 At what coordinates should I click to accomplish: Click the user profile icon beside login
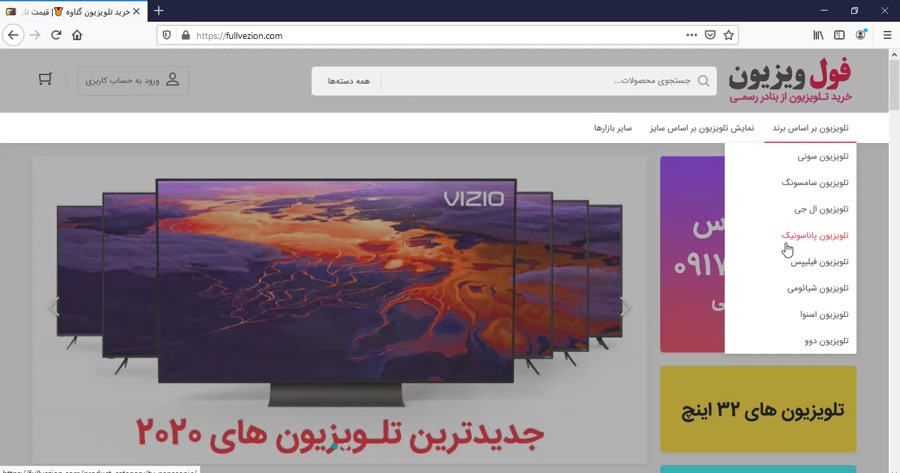pyautogui.click(x=172, y=80)
